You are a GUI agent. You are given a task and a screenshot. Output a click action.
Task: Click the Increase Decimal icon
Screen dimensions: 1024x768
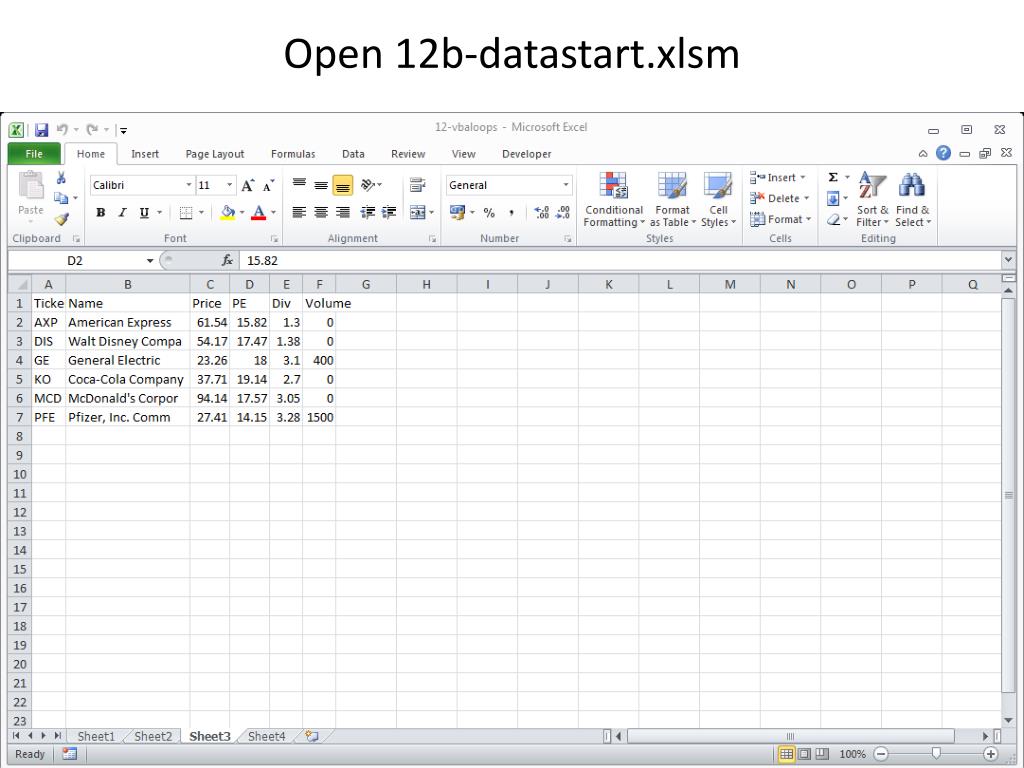point(541,212)
